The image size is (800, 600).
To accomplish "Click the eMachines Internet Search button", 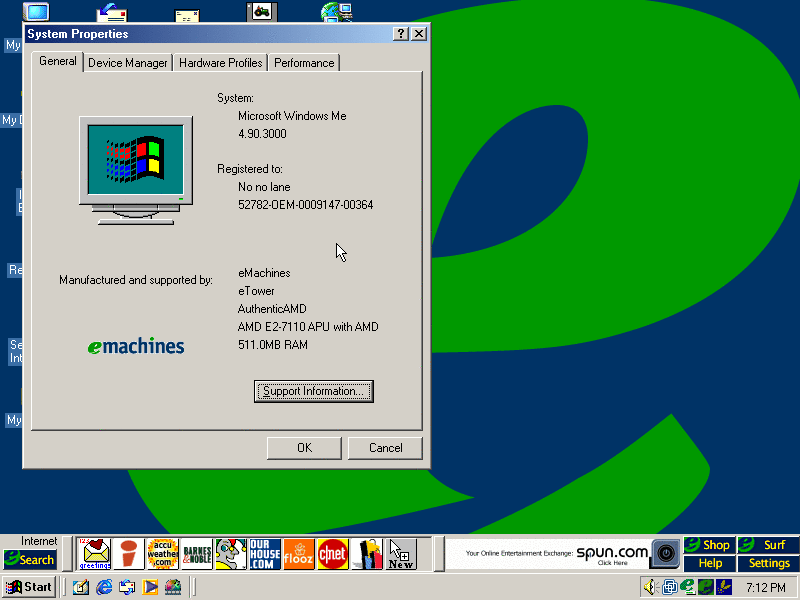I will 29,560.
